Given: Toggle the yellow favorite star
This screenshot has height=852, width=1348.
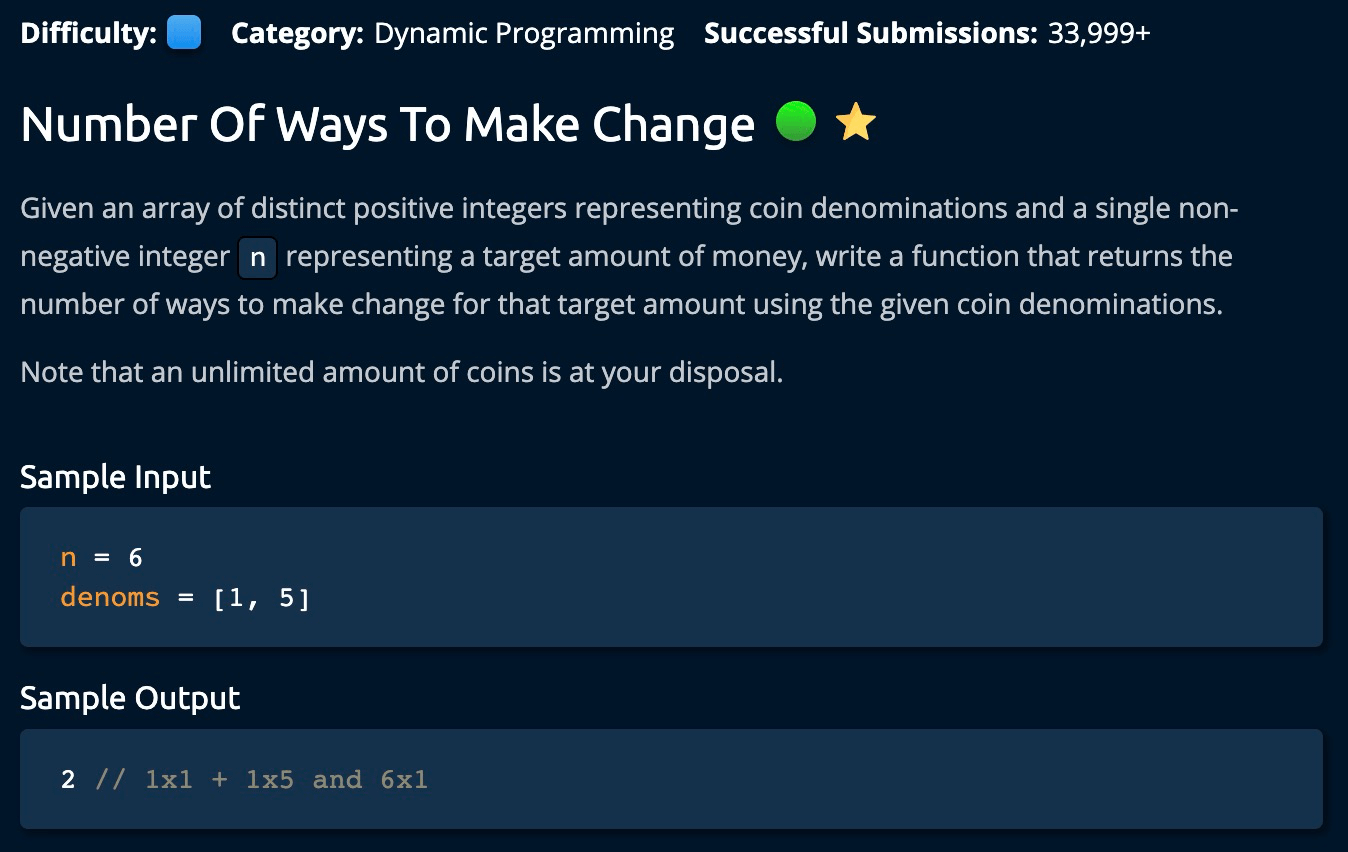Looking at the screenshot, I should [855, 123].
